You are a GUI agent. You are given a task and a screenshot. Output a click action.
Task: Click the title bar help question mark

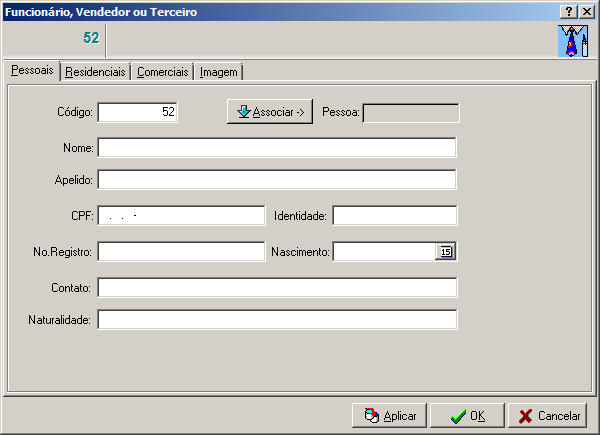coord(569,11)
